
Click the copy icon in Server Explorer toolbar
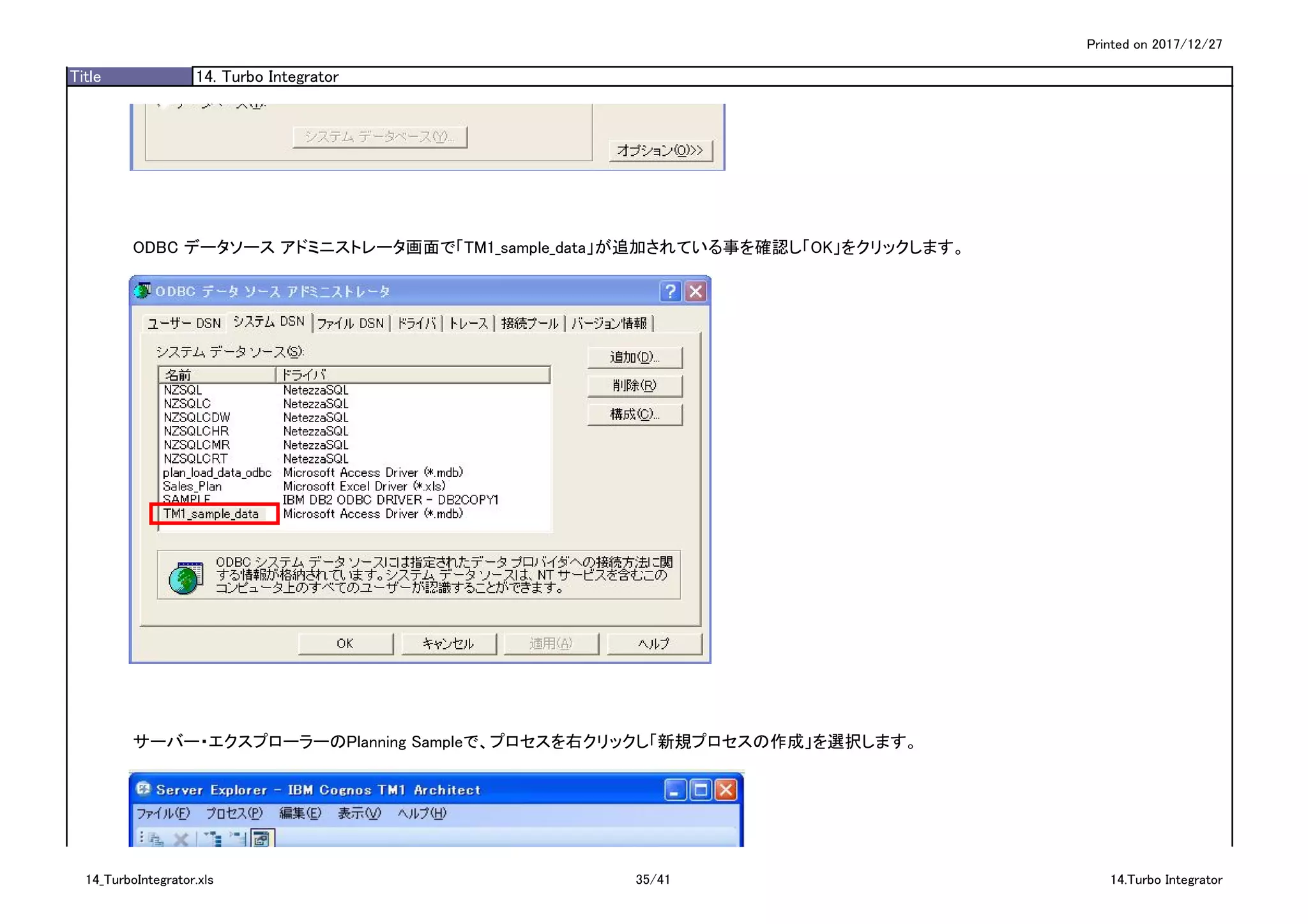[x=155, y=839]
